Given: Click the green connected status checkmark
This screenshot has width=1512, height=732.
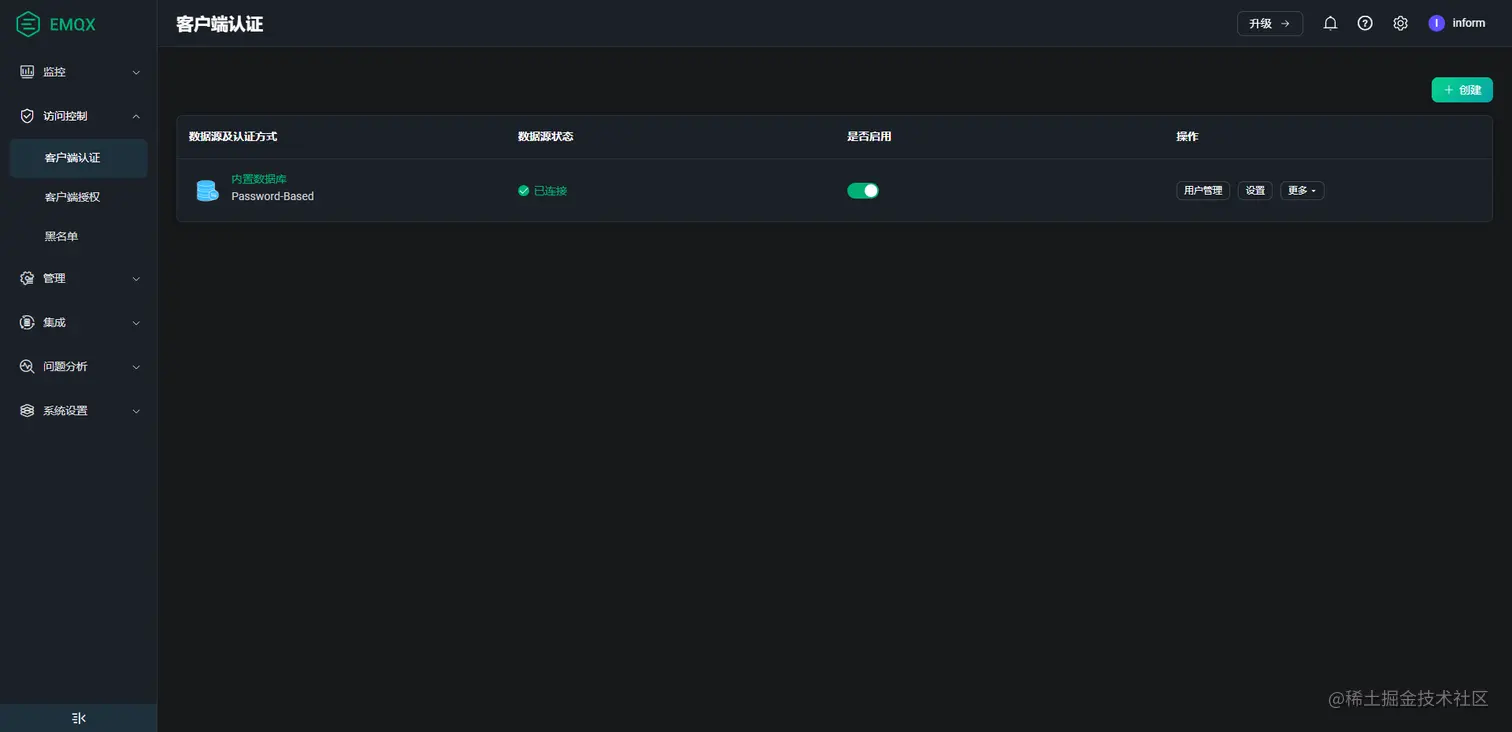Looking at the screenshot, I should click(523, 190).
